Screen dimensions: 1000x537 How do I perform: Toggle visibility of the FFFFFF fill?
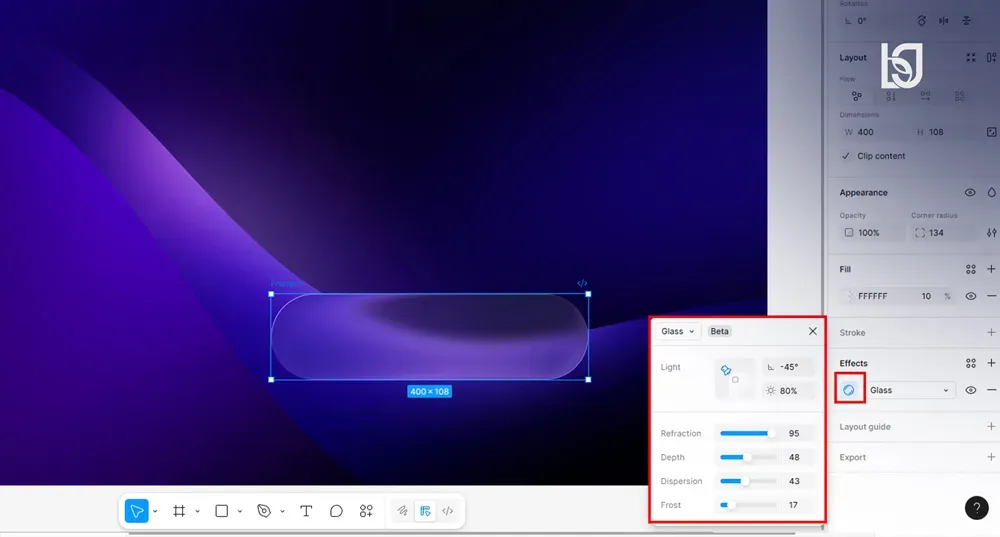tap(971, 296)
